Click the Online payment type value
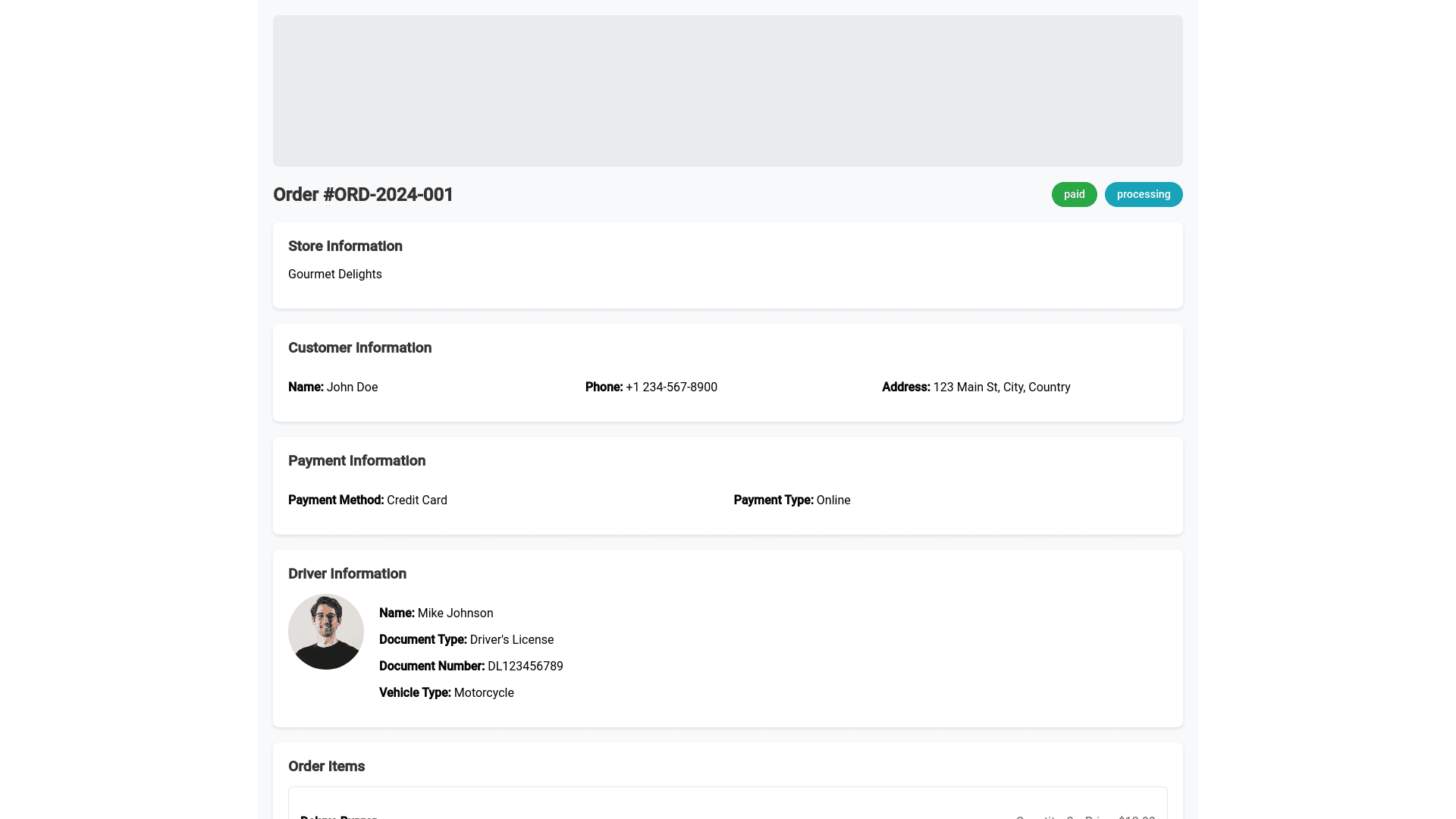1456x819 pixels. click(833, 500)
